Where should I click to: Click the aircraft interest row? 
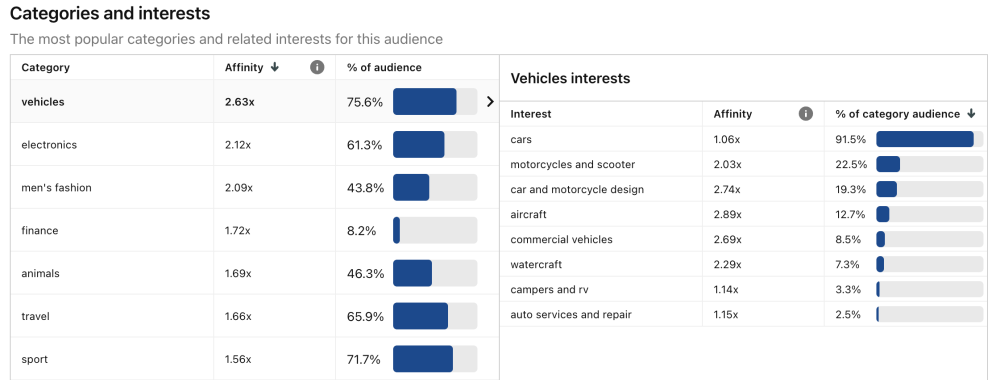[744, 214]
